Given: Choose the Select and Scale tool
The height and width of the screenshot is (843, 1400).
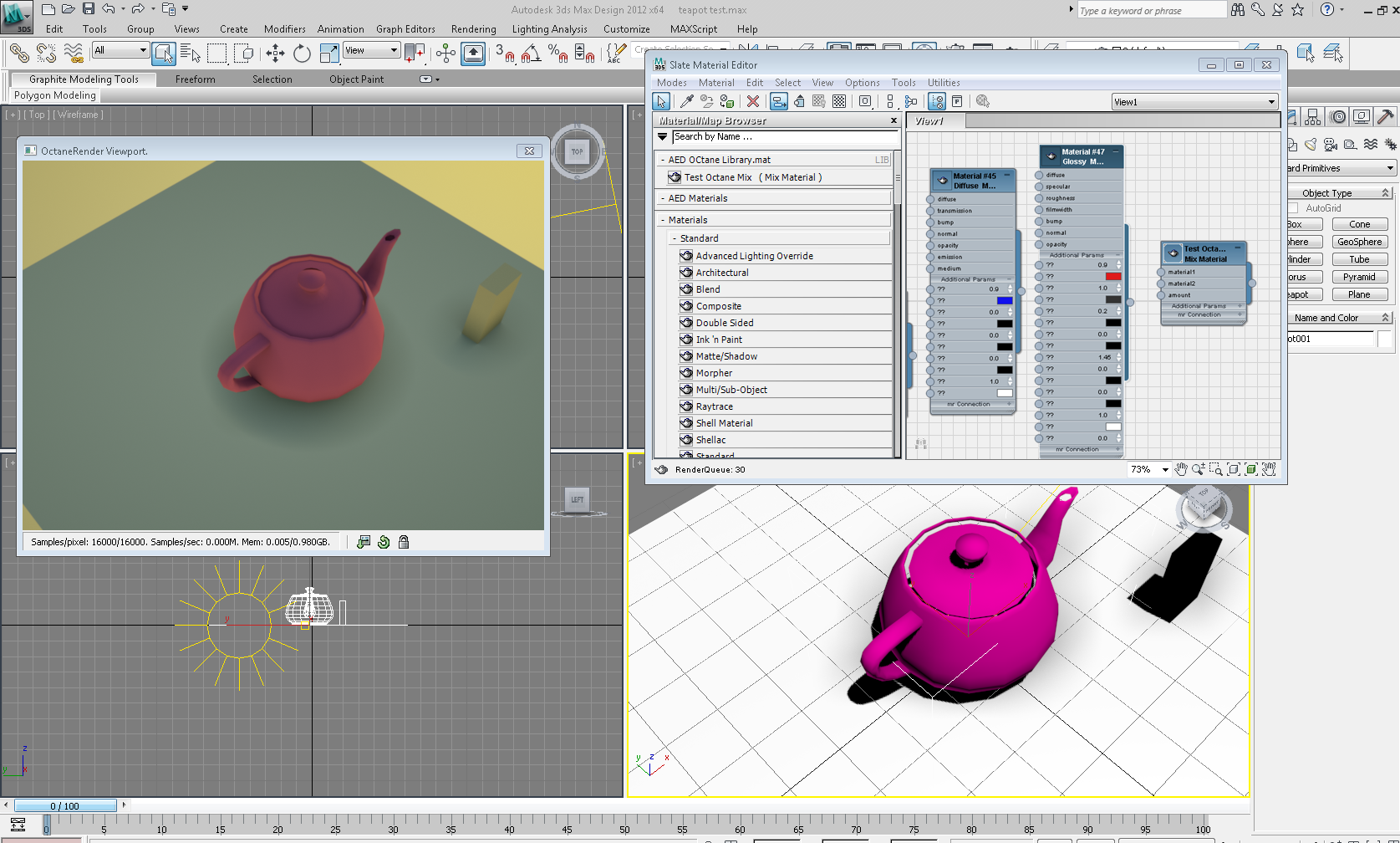Looking at the screenshot, I should [329, 54].
